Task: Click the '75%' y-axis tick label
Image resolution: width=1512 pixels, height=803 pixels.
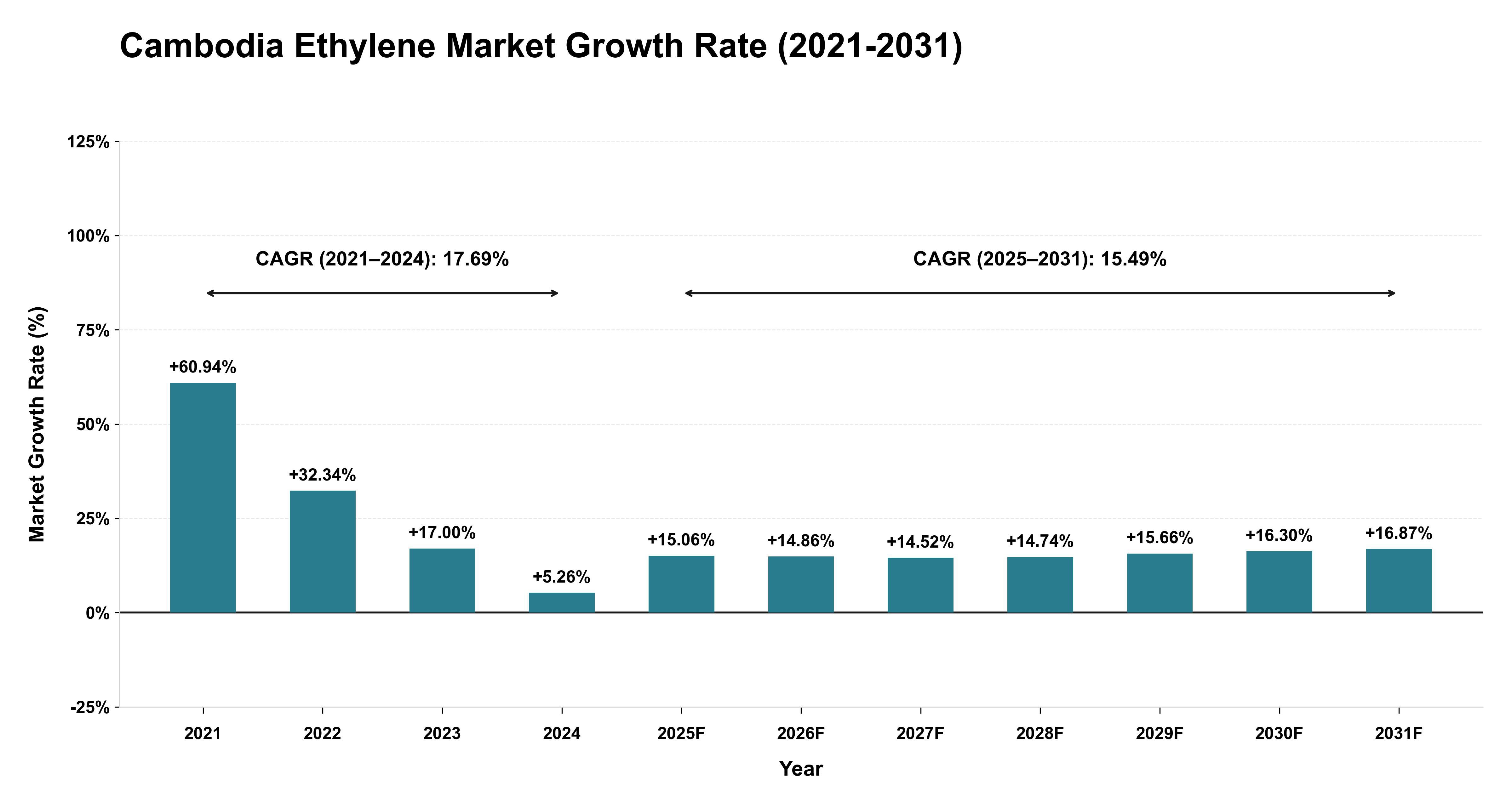Action: click(x=93, y=330)
